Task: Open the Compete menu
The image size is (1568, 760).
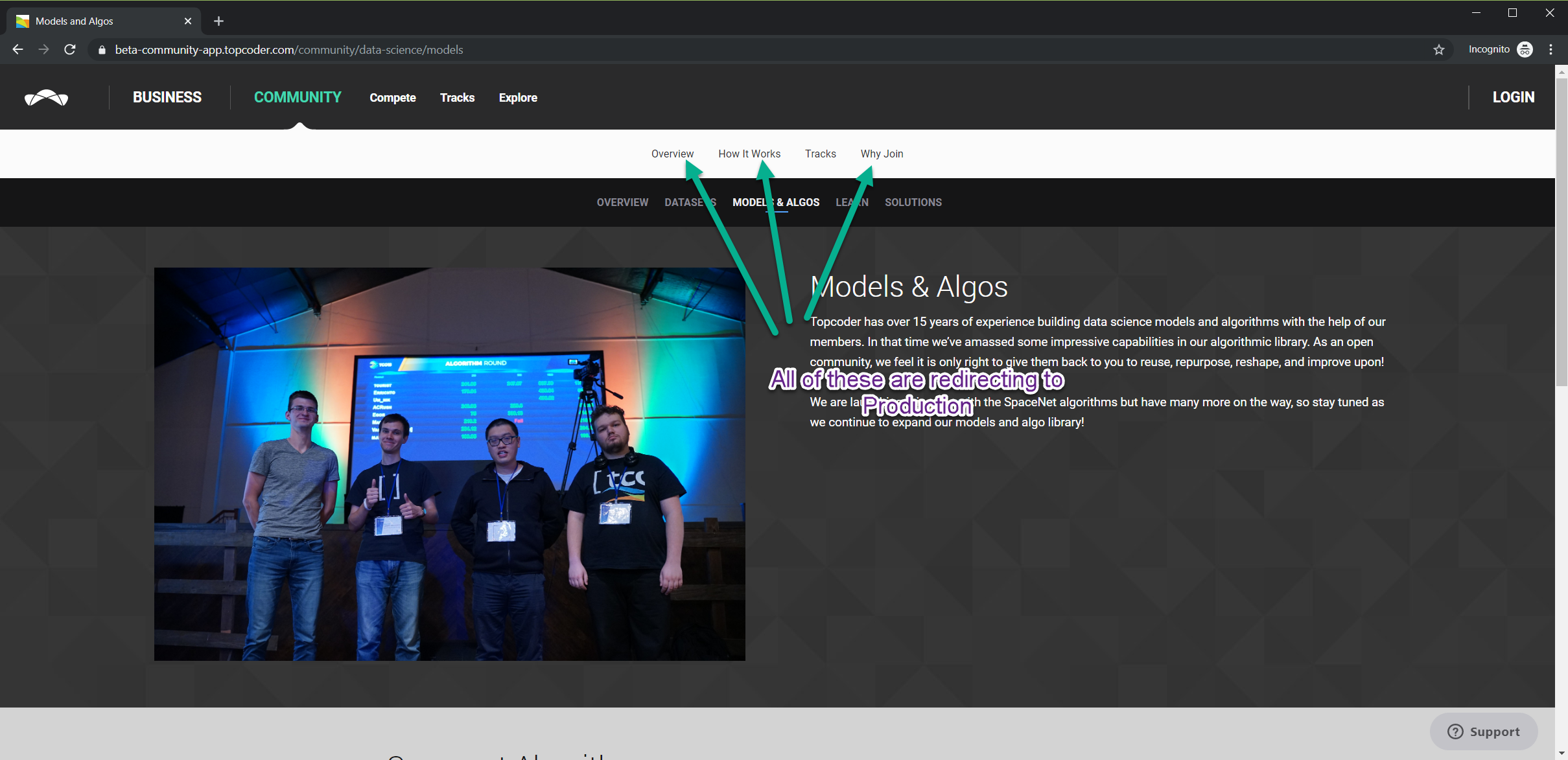Action: click(x=392, y=98)
